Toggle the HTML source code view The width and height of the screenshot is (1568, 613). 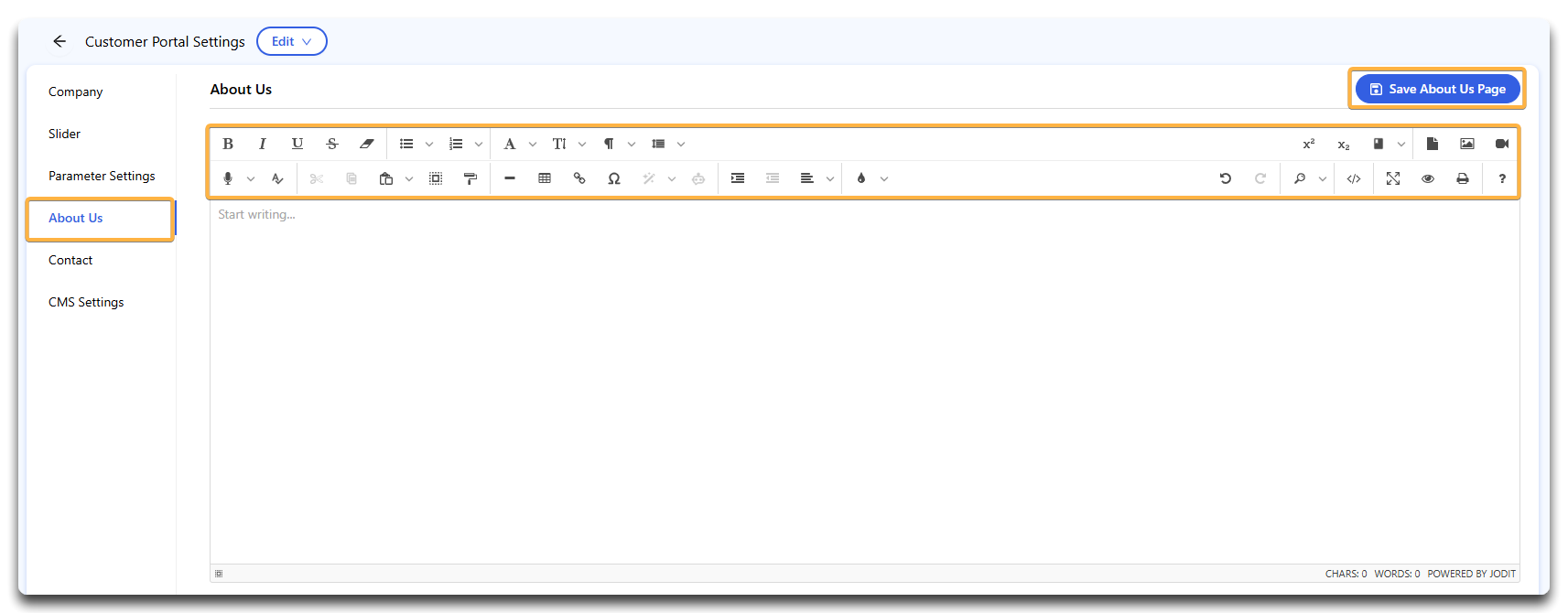pos(1354,178)
